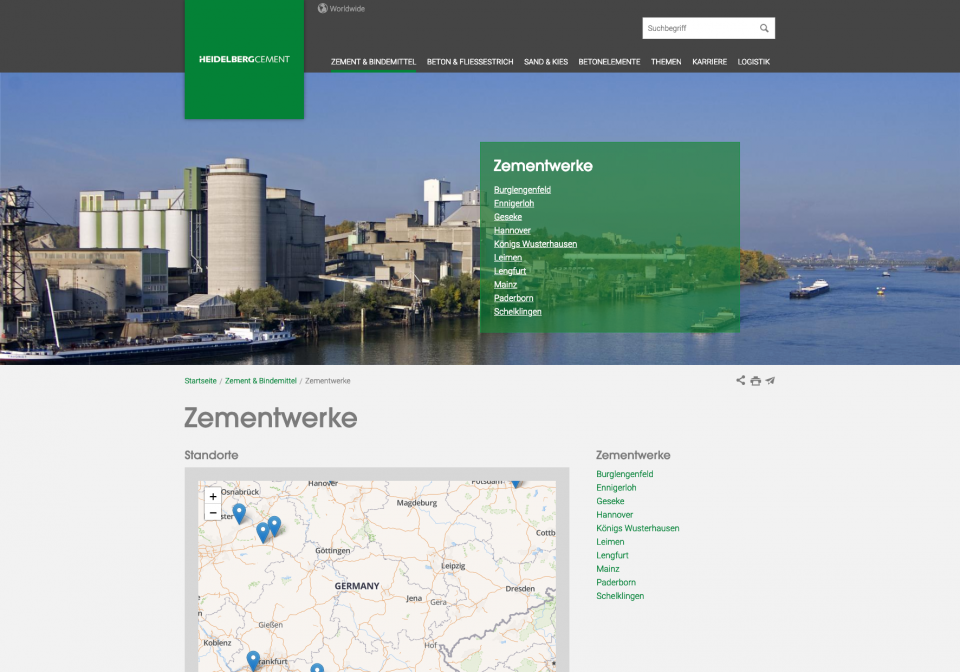
Task: Open Schelklingen in the right sidebar list
Action: pos(620,595)
